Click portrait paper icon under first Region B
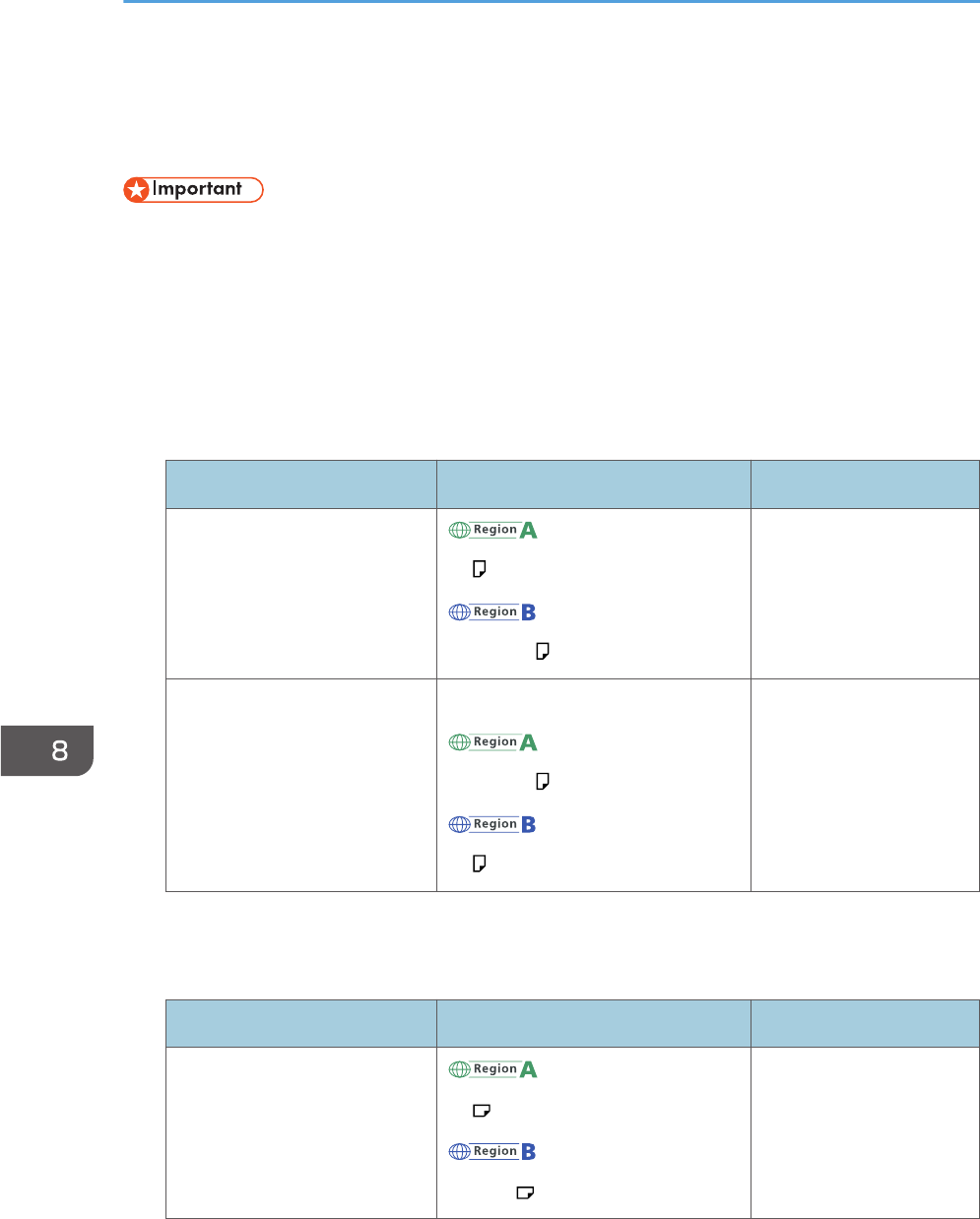This screenshot has height=1219, width=980. (x=542, y=651)
